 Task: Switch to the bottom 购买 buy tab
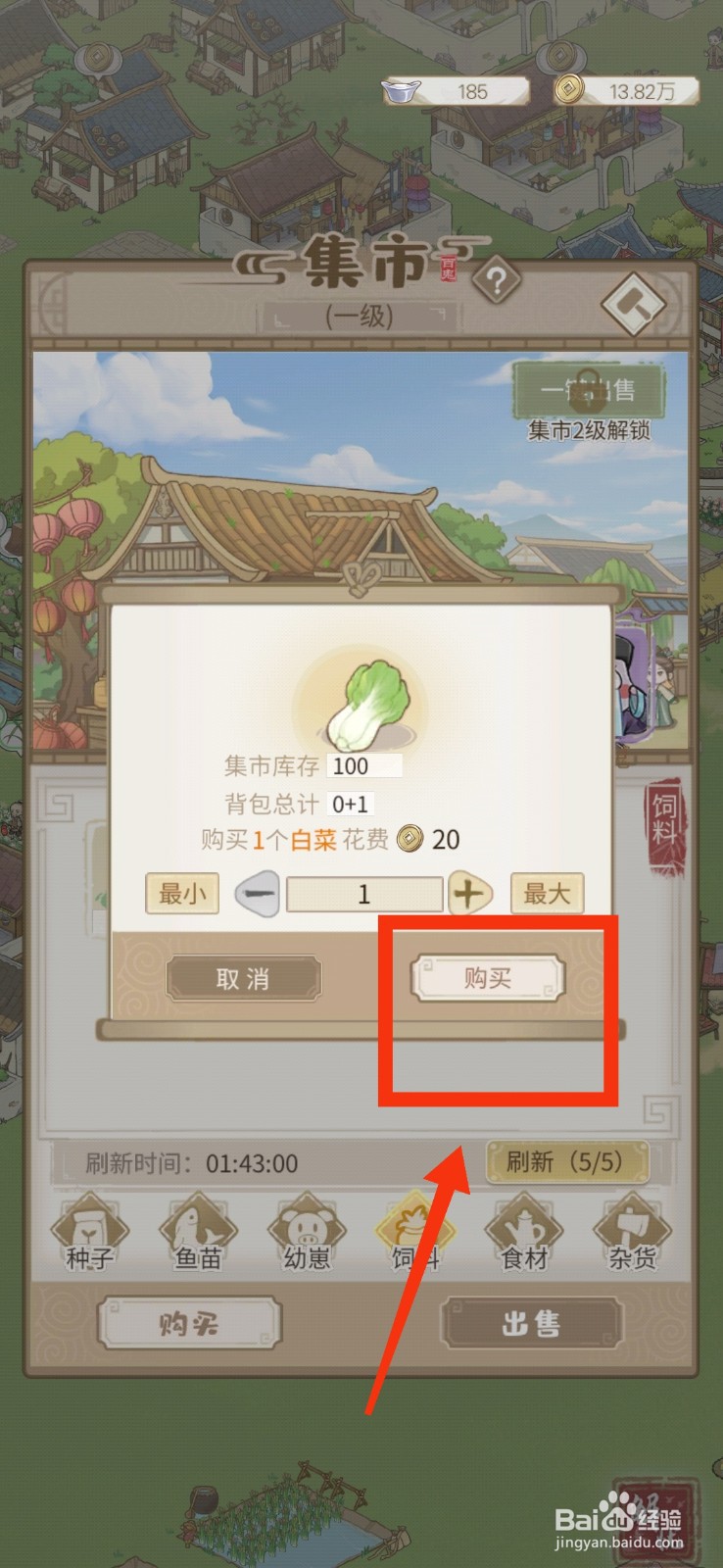(189, 1324)
